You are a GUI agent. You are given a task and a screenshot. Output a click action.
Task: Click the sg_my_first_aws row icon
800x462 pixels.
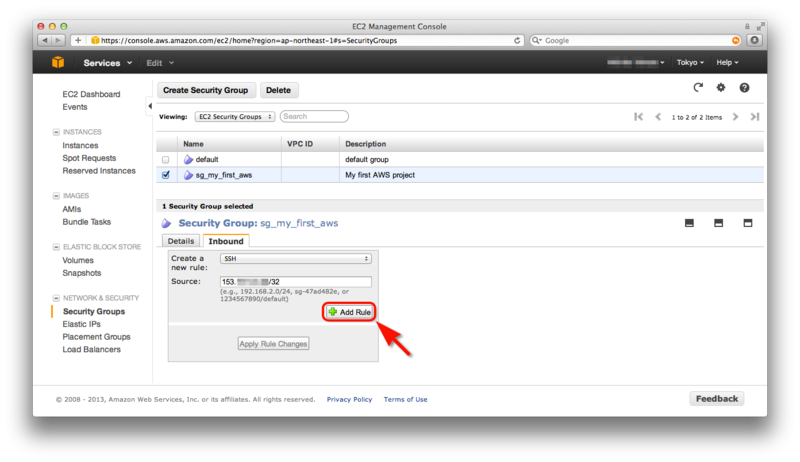(x=188, y=175)
